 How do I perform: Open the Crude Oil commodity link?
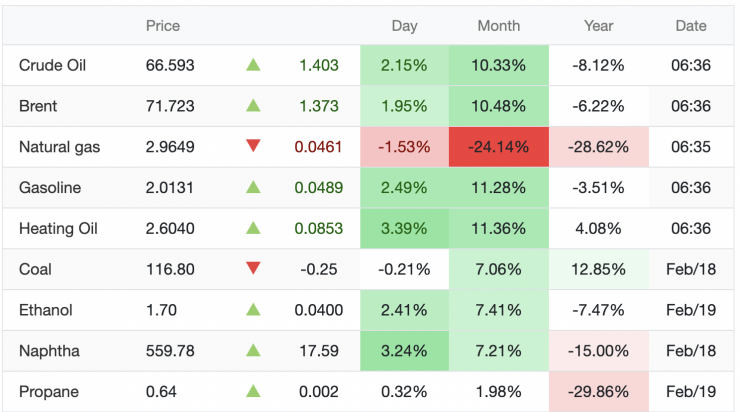[x=51, y=66]
